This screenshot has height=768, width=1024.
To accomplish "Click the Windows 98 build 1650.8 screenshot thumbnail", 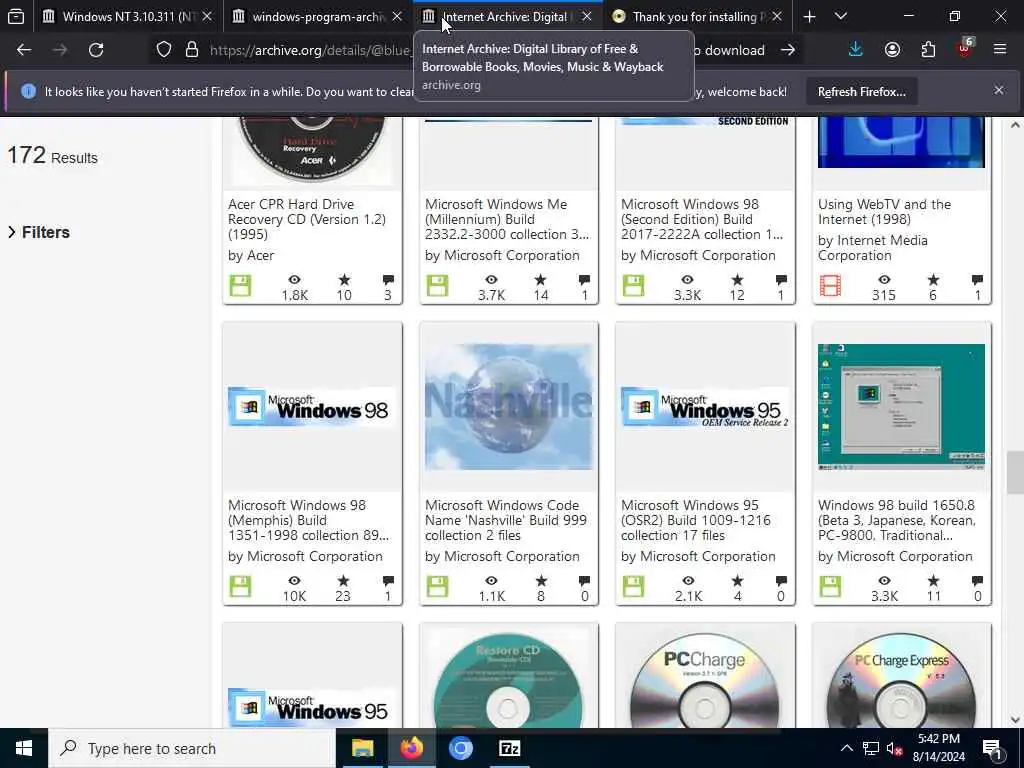I will coord(901,407).
